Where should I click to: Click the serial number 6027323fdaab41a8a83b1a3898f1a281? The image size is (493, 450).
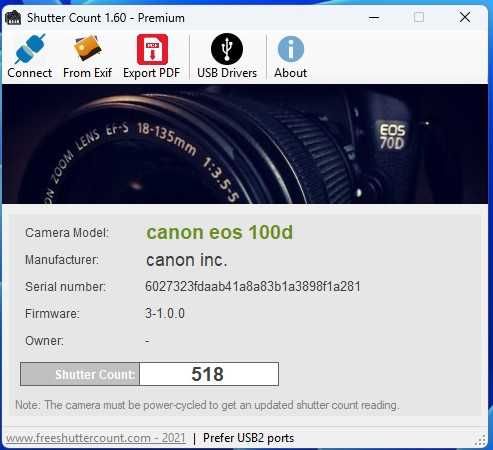click(x=253, y=287)
